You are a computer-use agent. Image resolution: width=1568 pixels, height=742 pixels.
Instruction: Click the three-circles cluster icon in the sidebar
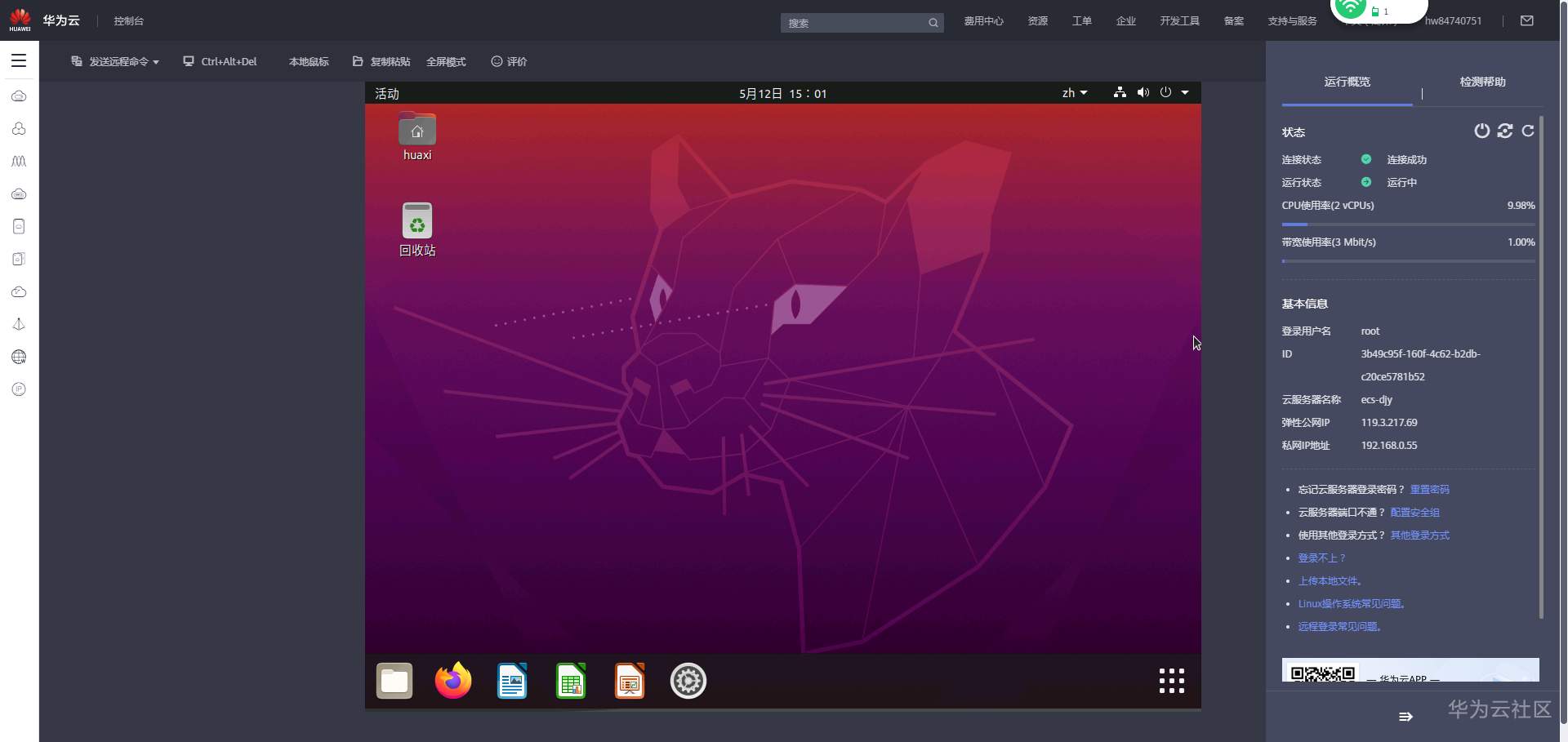[19, 129]
